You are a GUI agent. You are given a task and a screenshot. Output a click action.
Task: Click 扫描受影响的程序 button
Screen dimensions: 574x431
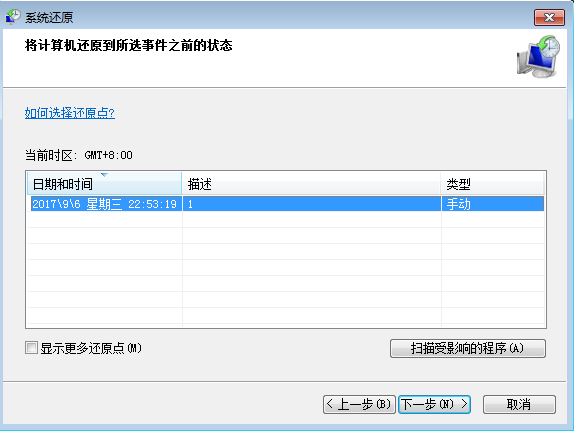tap(467, 348)
